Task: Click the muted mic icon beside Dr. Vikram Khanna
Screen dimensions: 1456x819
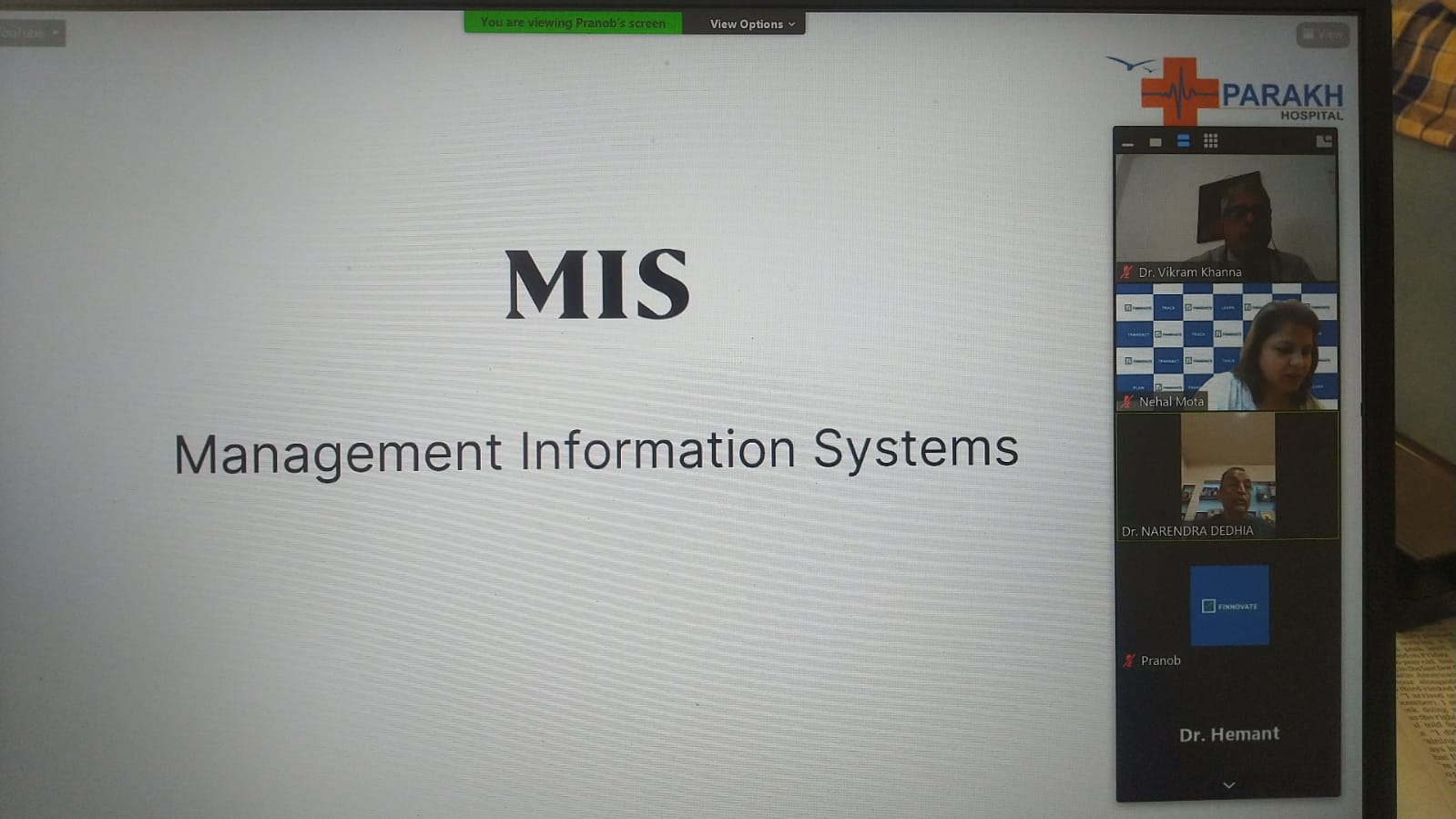Action: (x=1126, y=271)
